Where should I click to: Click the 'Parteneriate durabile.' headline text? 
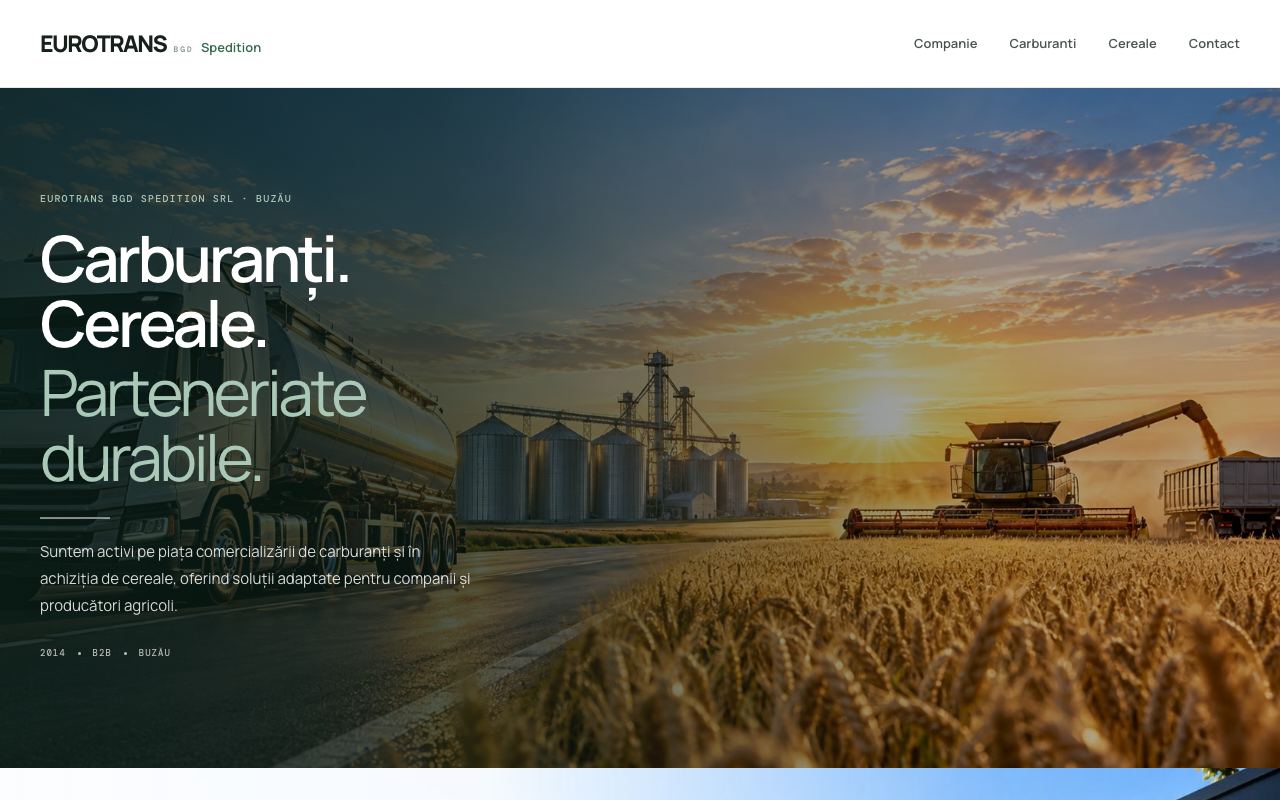203,425
